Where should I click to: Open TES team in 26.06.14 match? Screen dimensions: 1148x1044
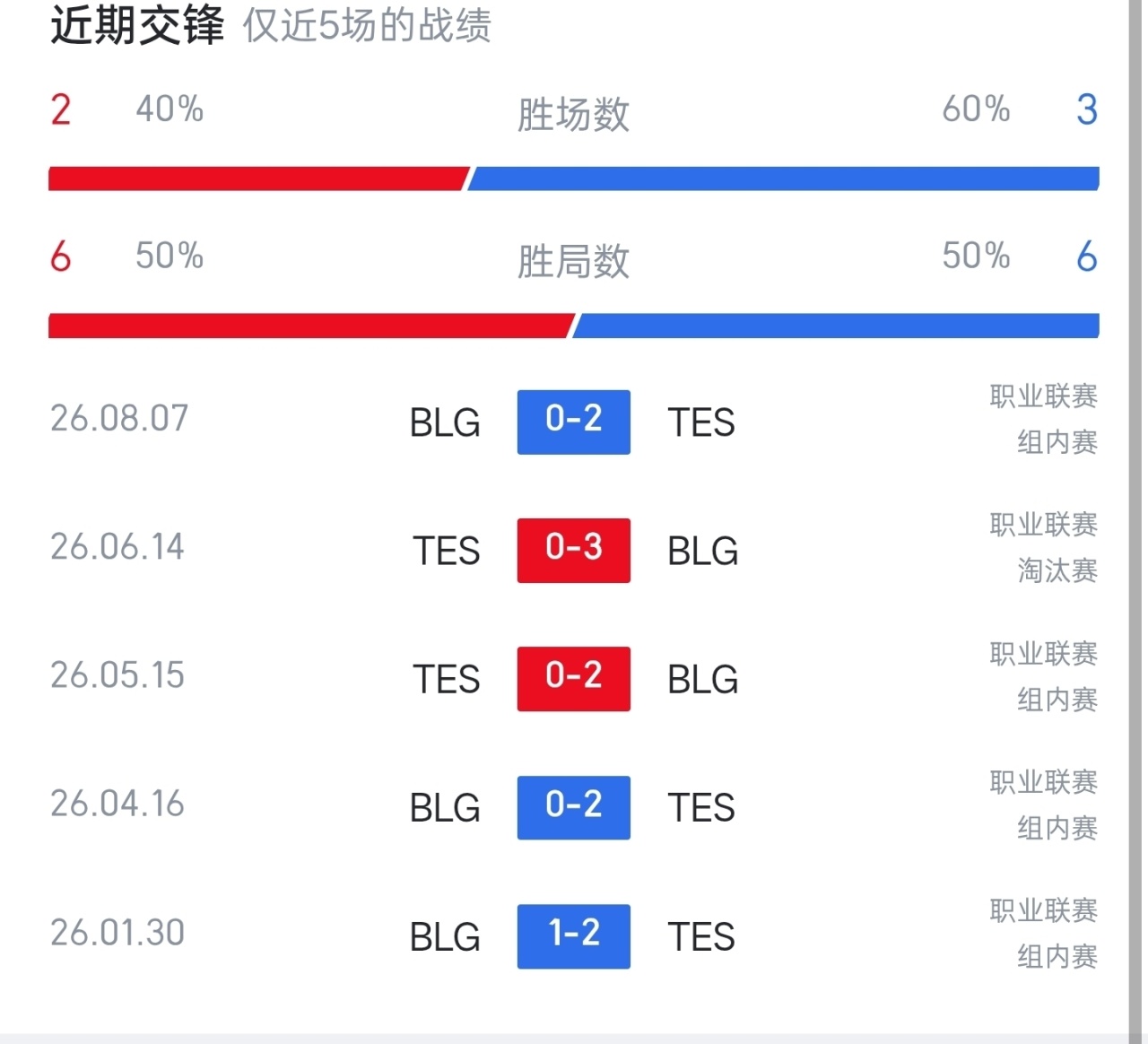[446, 551]
